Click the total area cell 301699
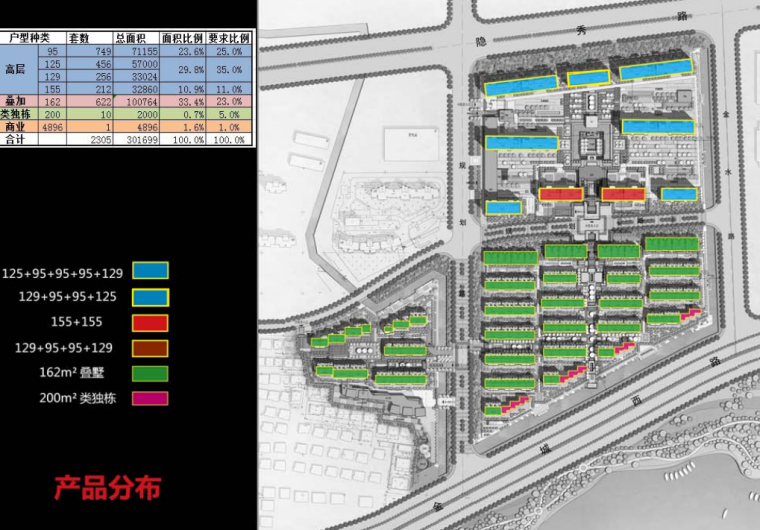Screen dimensions: 760x530 click(x=135, y=141)
